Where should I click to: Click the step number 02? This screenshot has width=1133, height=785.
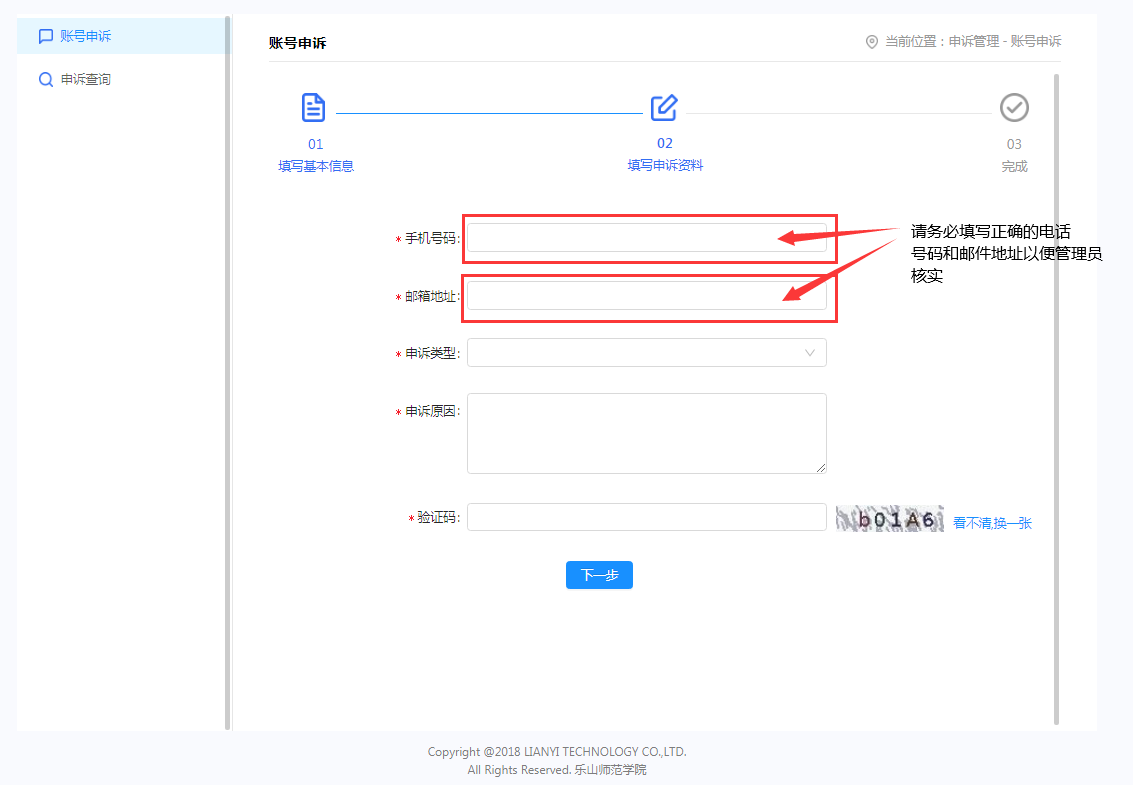click(665, 143)
